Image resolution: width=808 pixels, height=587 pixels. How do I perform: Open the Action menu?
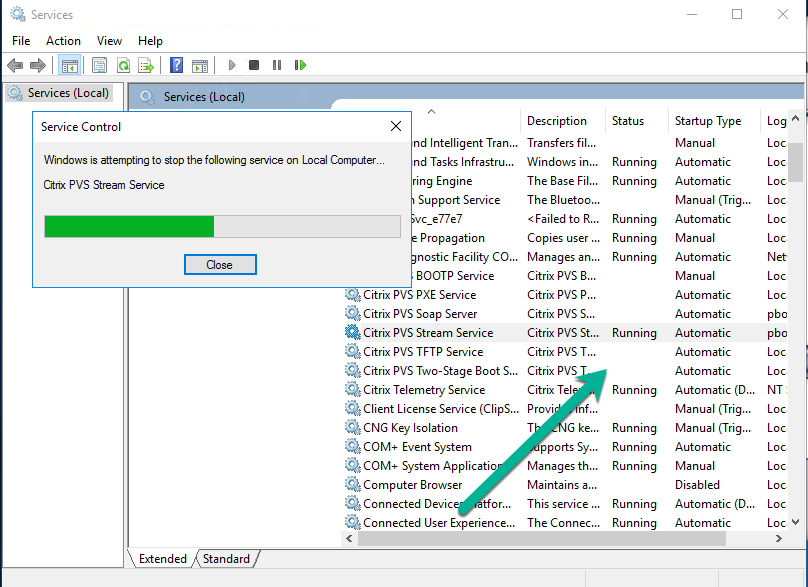point(63,41)
